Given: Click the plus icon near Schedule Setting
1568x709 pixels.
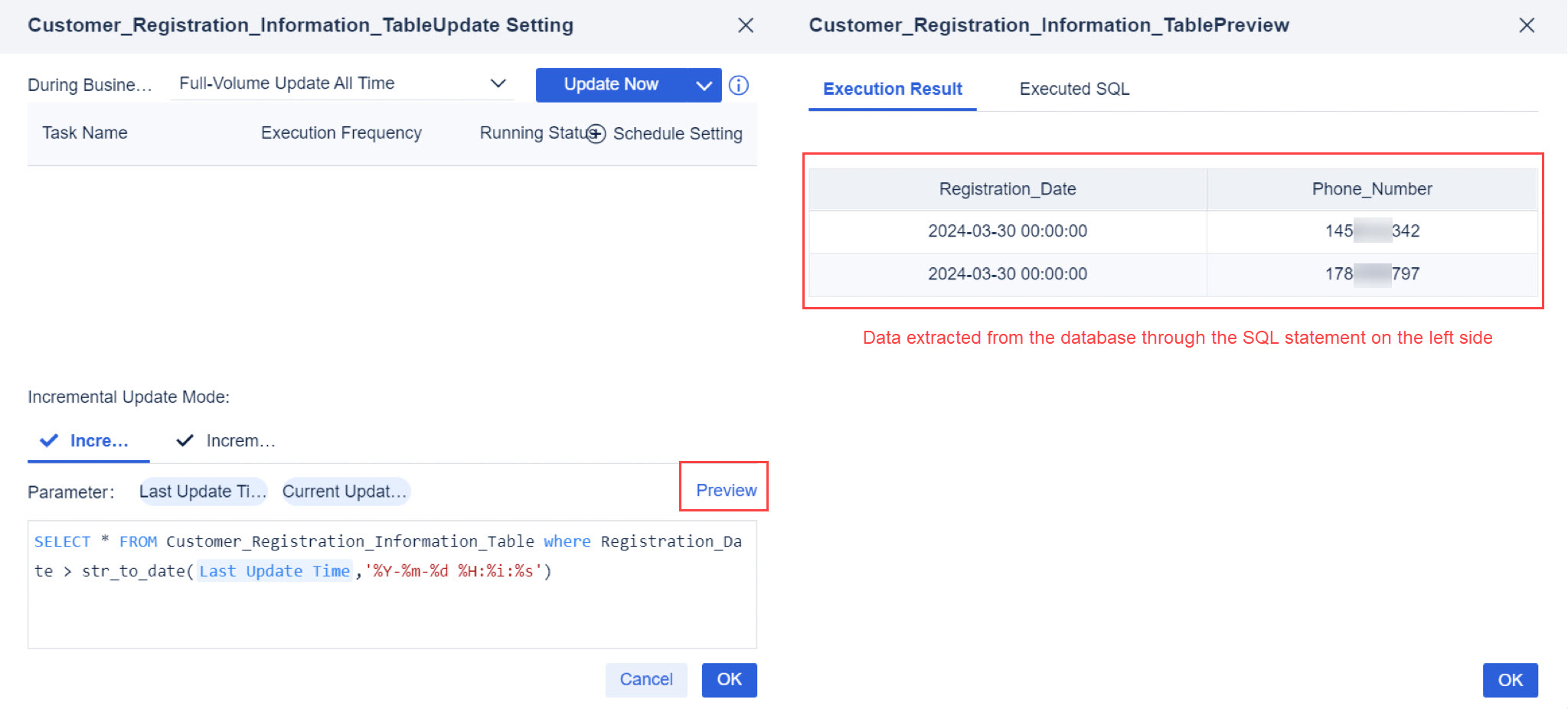Looking at the screenshot, I should [x=595, y=134].
